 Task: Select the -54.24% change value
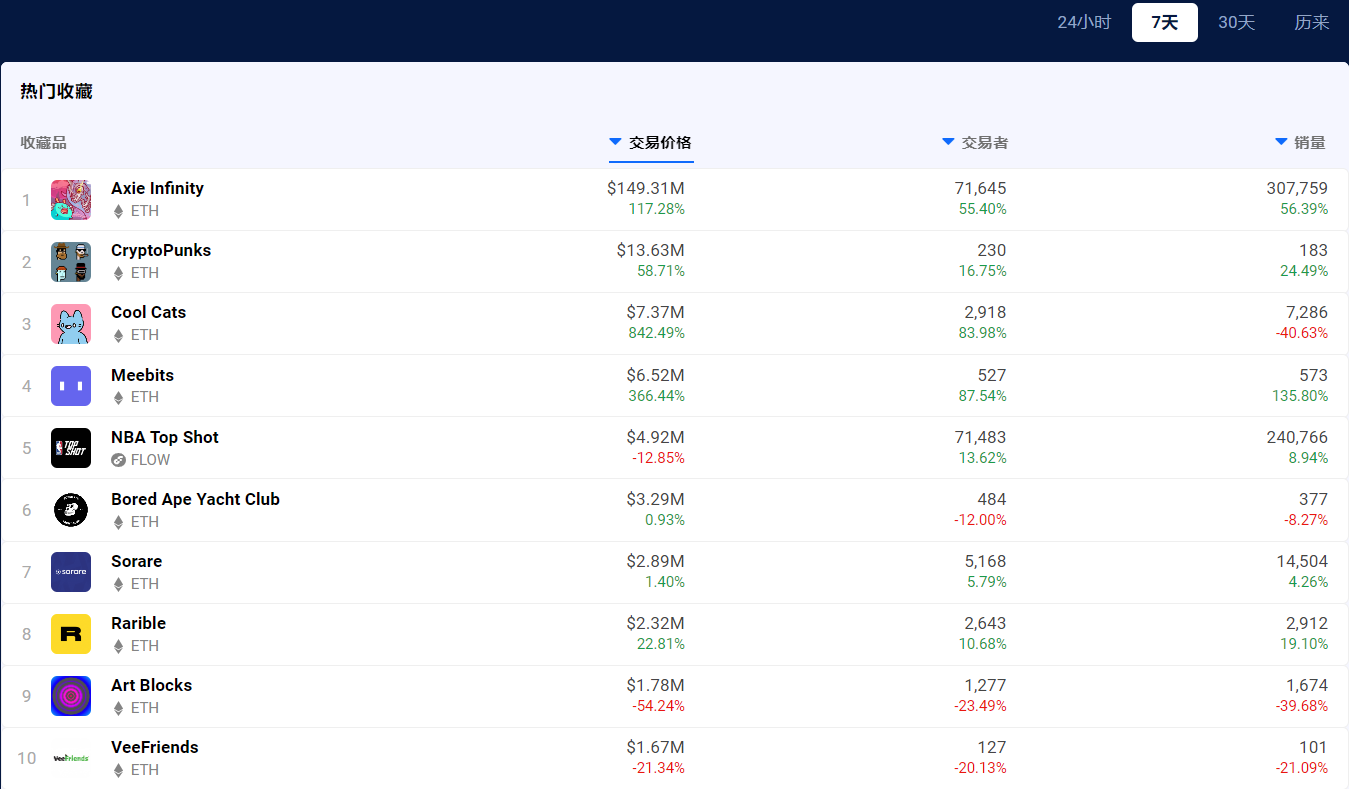(658, 706)
